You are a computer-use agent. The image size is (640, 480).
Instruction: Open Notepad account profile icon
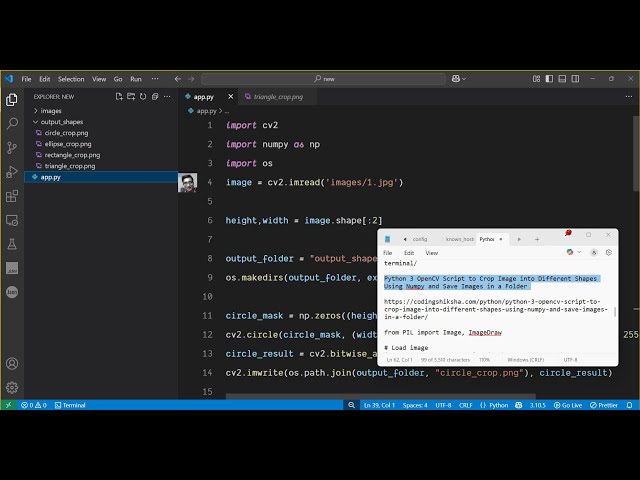pyautogui.click(x=594, y=253)
